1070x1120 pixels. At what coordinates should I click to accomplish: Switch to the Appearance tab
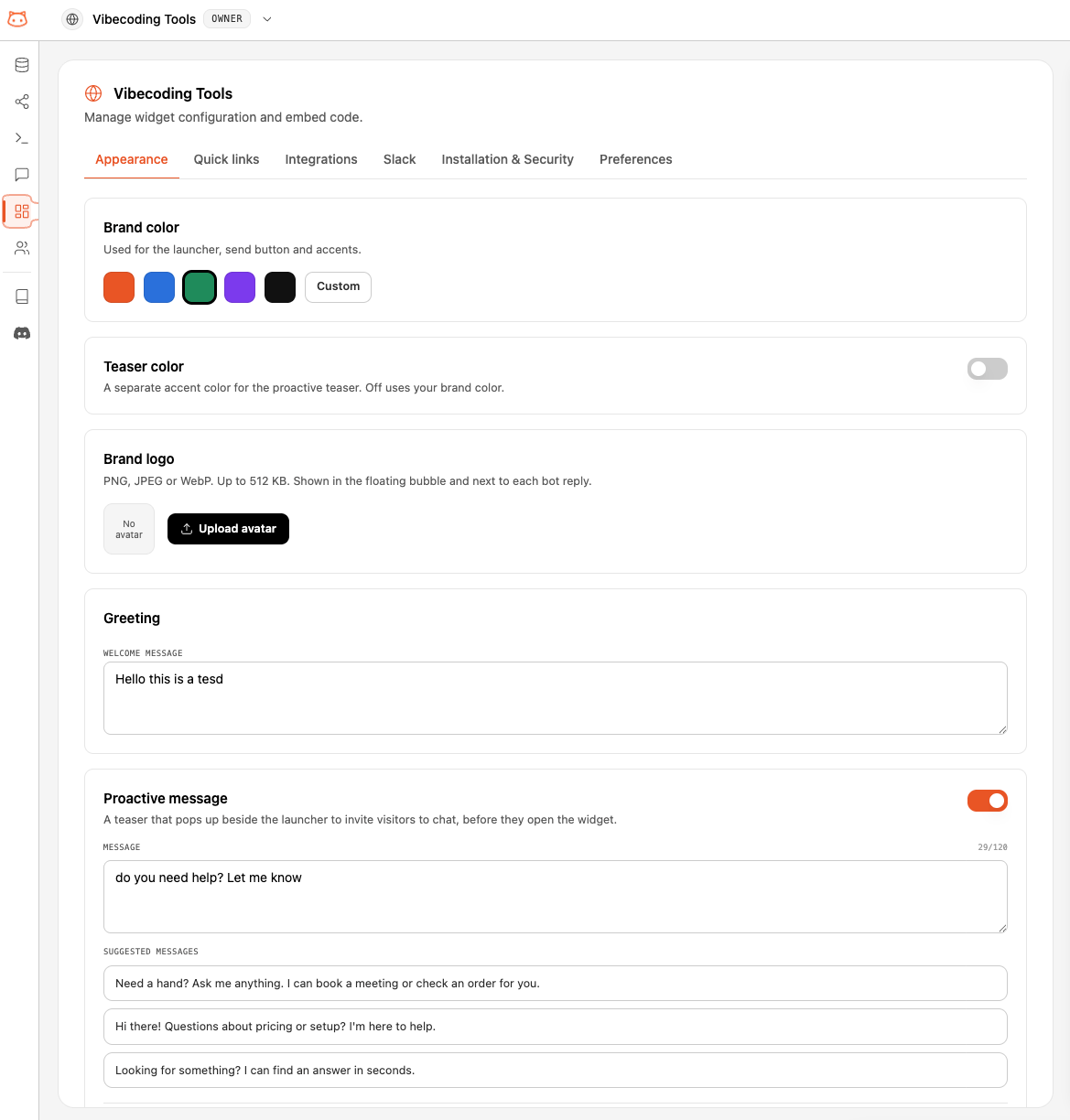[x=132, y=159]
